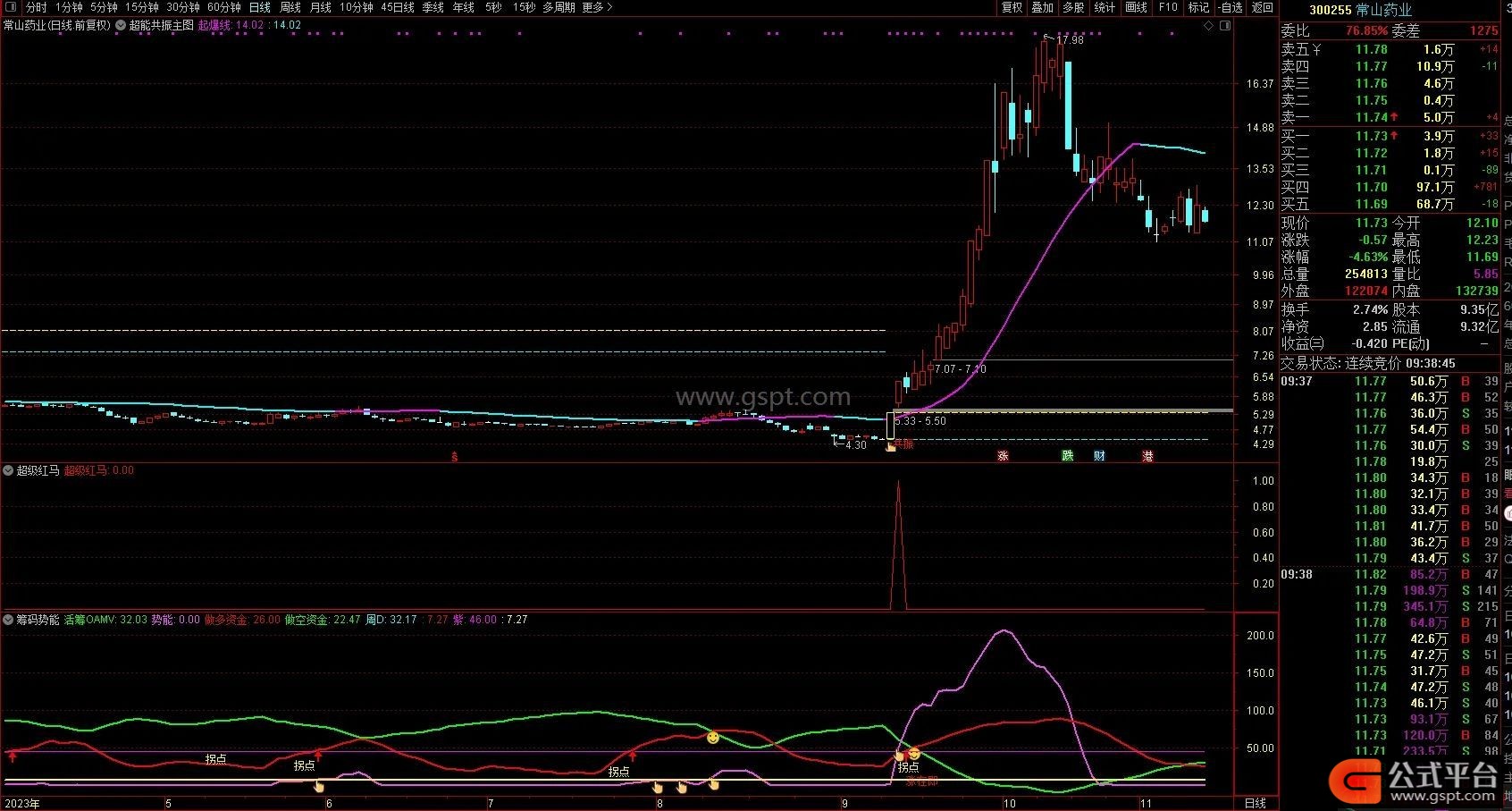Expand the 更多 periods list

point(597,7)
